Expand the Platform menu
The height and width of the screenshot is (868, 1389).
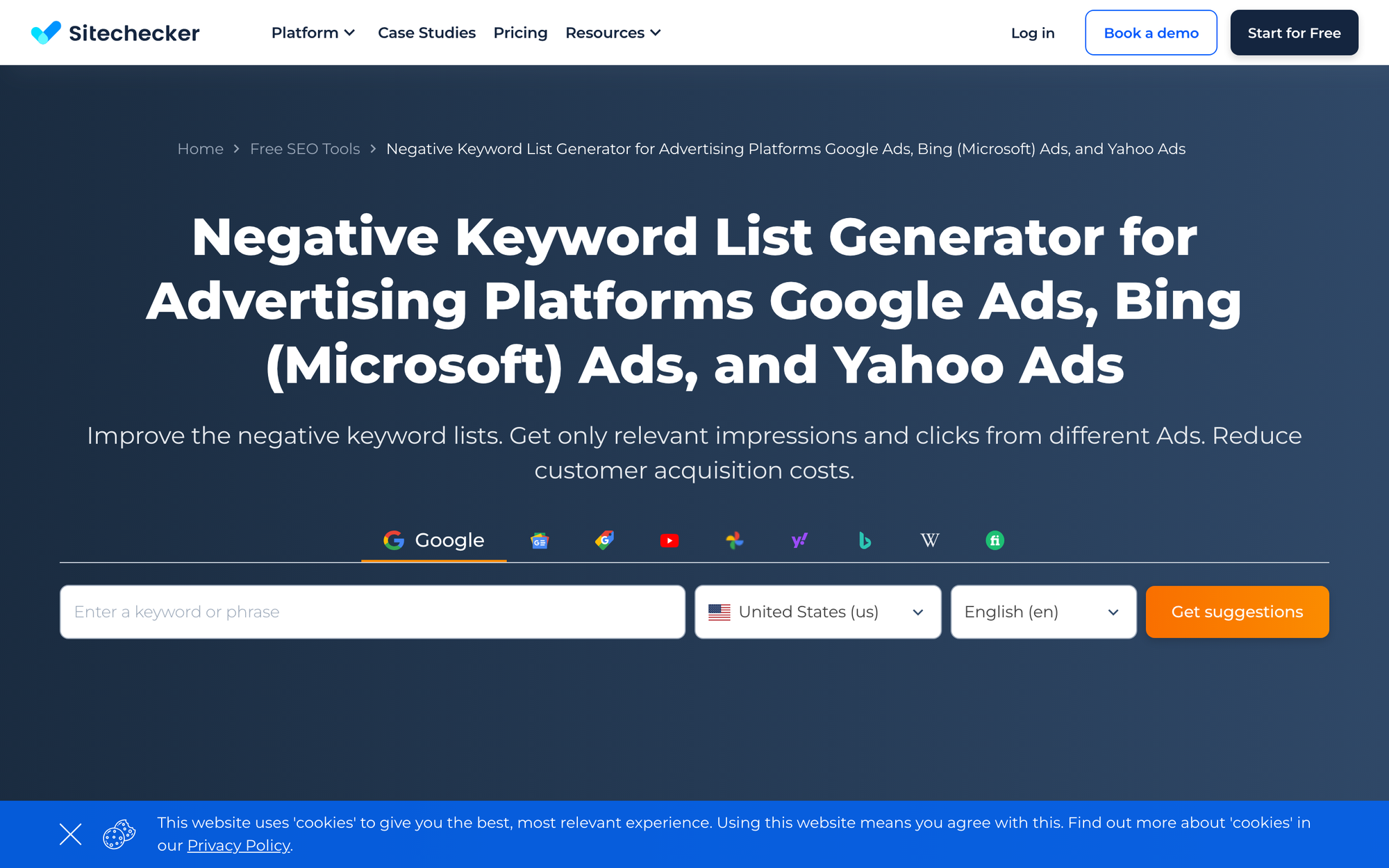point(313,33)
